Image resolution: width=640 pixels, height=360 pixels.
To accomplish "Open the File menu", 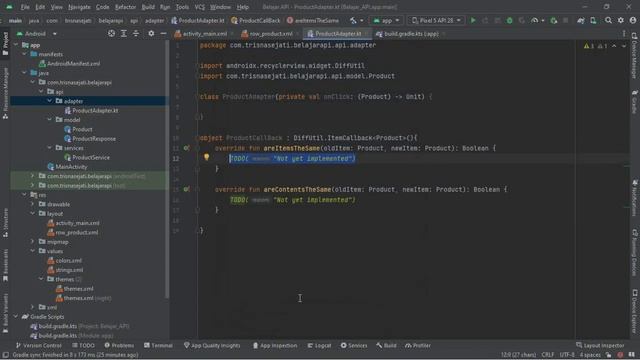I will pos(25,7).
